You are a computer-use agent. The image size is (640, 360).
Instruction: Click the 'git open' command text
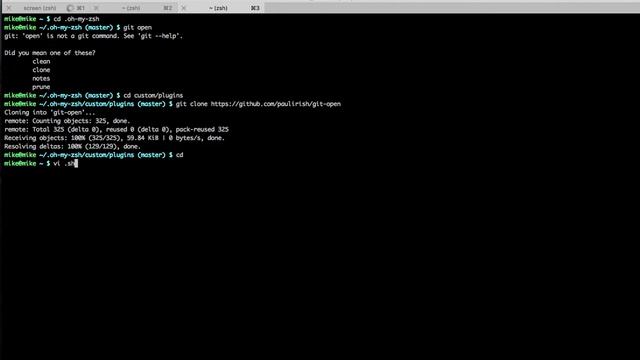pyautogui.click(x=138, y=27)
